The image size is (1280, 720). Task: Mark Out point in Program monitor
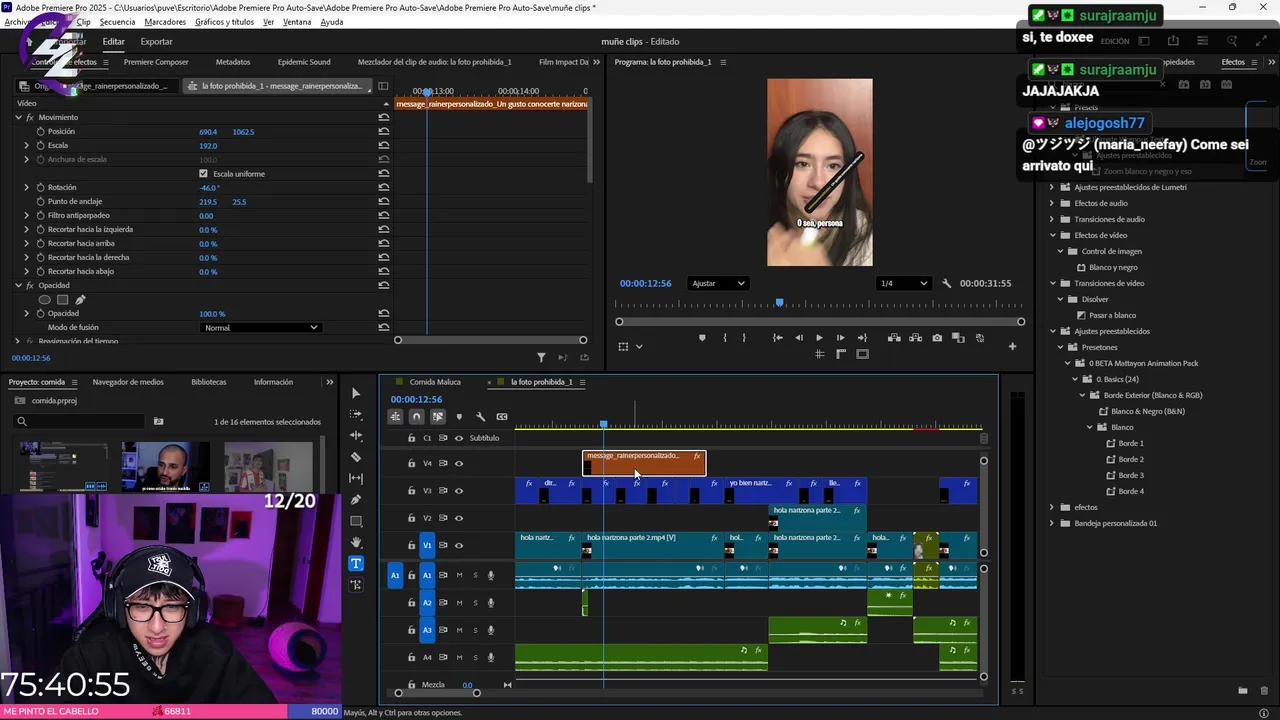tap(744, 338)
